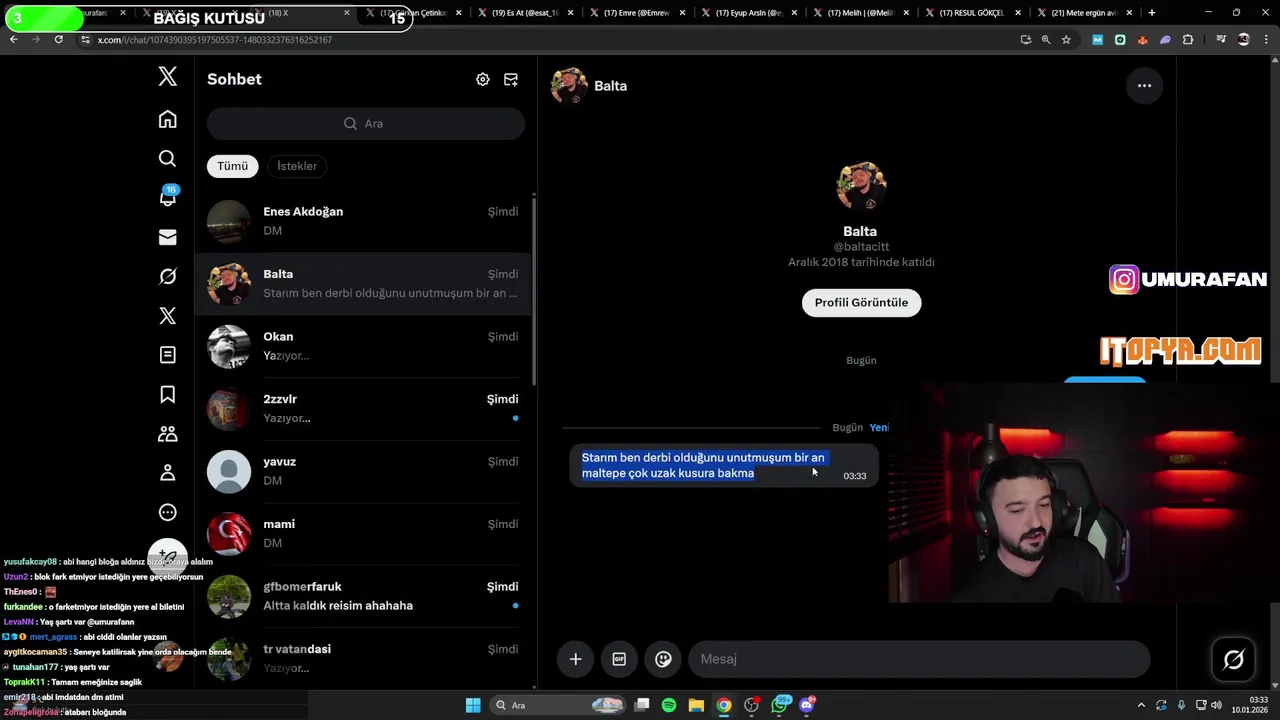Open Profile person icon in sidebar
1280x720 pixels.
(167, 472)
